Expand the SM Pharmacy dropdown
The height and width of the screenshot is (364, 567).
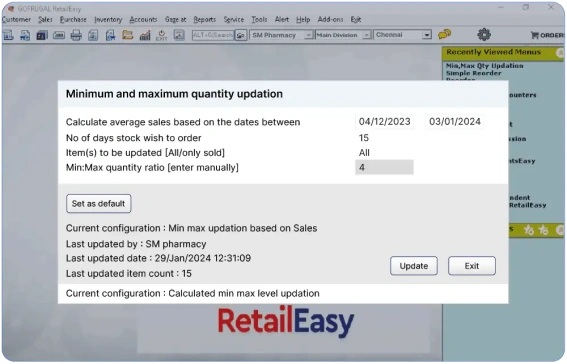coord(308,35)
